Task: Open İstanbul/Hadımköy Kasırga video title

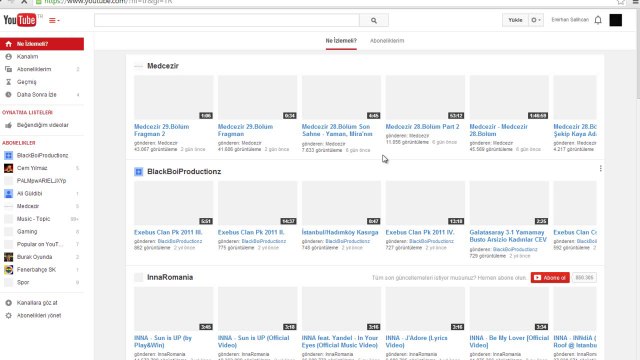Action: (340, 232)
